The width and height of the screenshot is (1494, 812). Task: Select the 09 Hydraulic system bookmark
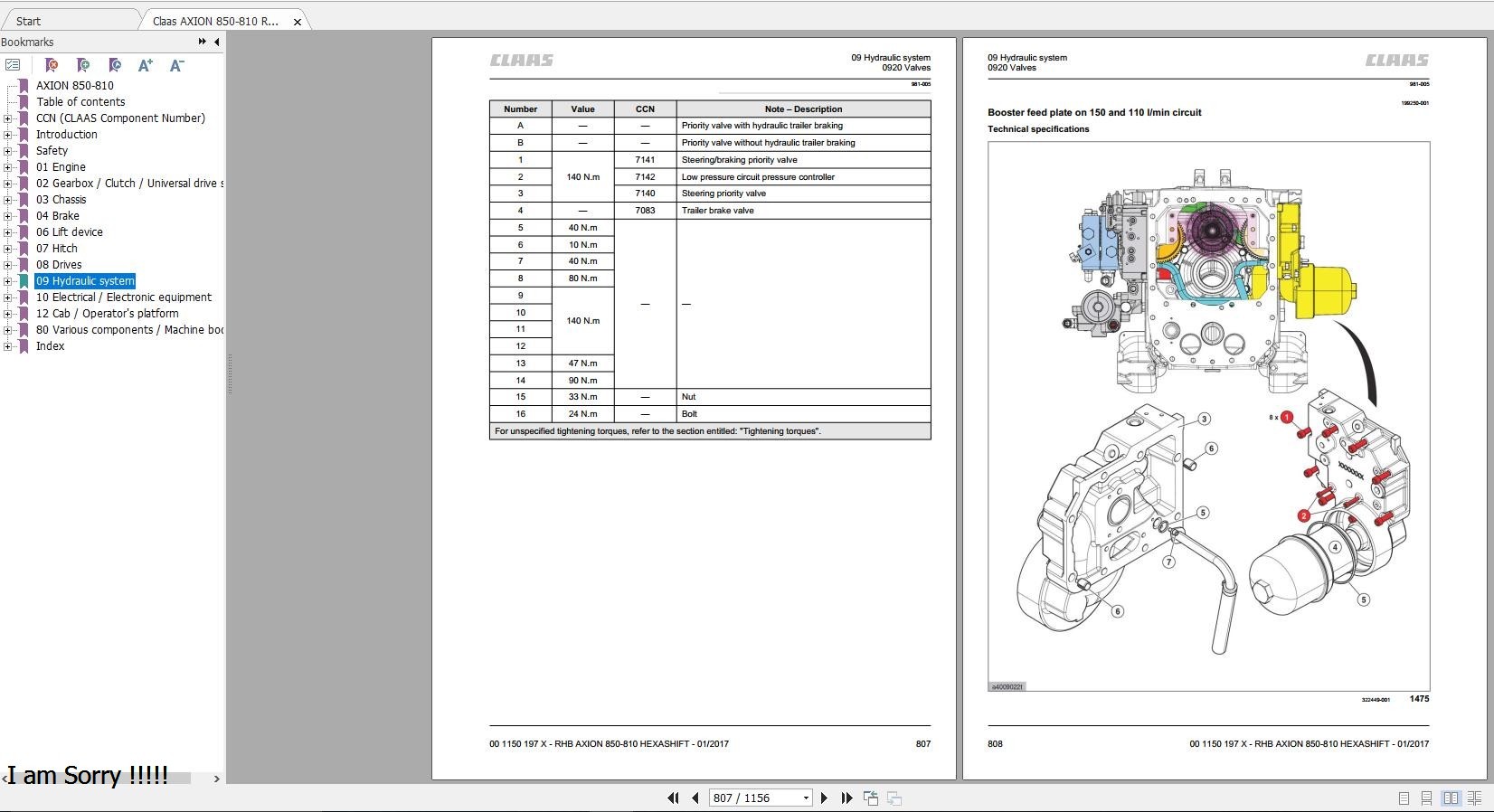pyautogui.click(x=85, y=281)
